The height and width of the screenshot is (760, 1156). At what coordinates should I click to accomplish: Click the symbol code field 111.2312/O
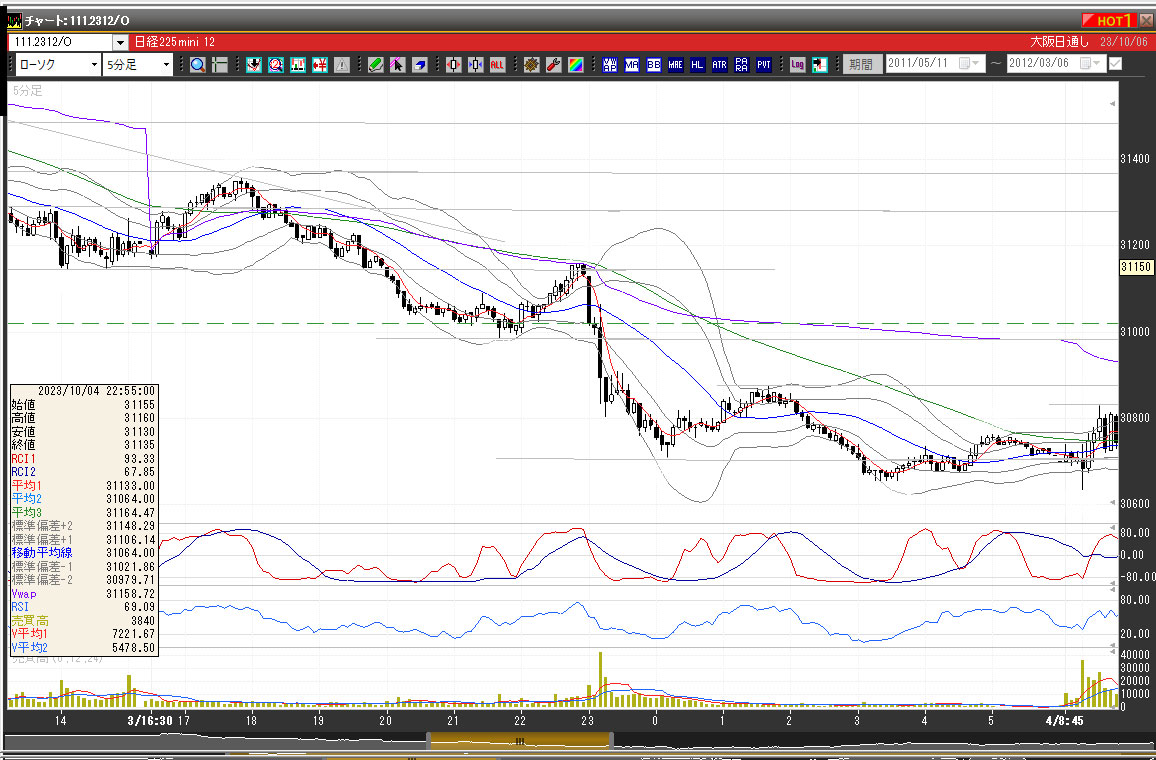pos(60,43)
